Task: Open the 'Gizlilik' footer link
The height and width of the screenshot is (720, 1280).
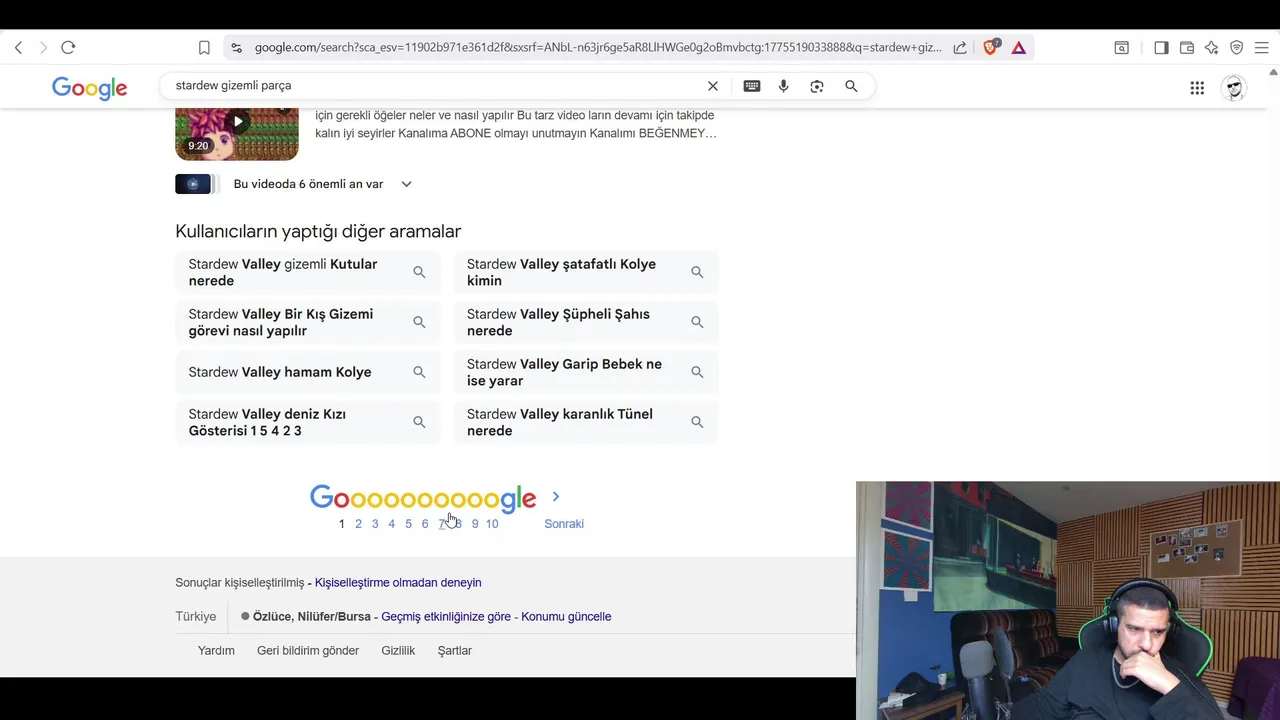Action: click(x=398, y=651)
